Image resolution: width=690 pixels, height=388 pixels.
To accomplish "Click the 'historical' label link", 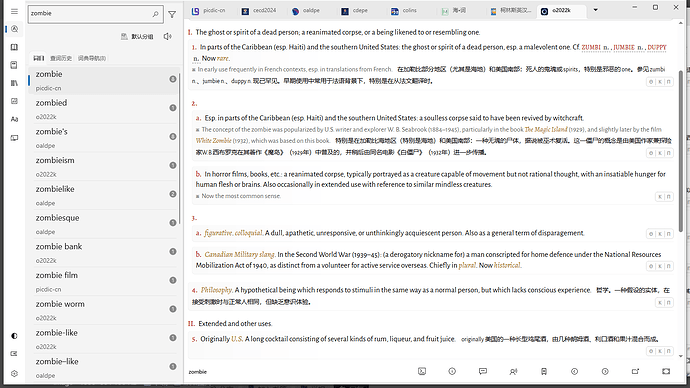I will coord(507,265).
